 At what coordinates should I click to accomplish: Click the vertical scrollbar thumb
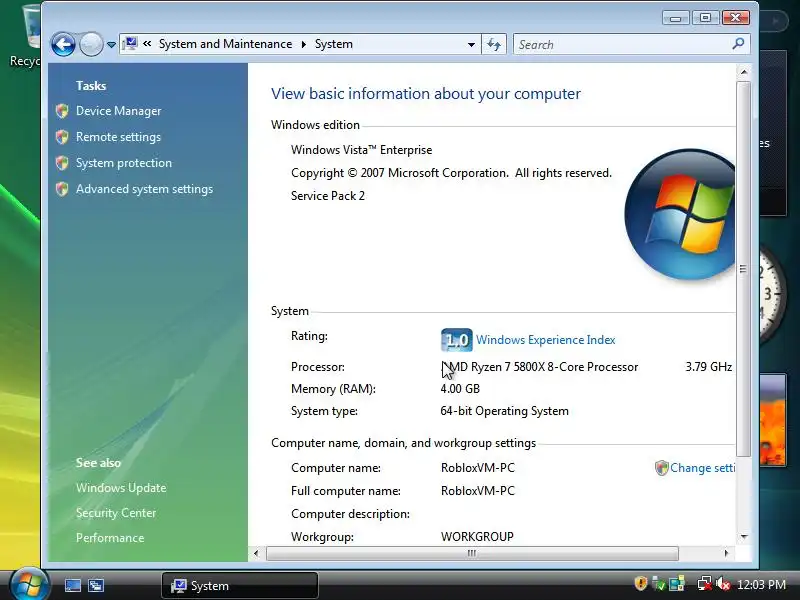click(x=743, y=269)
